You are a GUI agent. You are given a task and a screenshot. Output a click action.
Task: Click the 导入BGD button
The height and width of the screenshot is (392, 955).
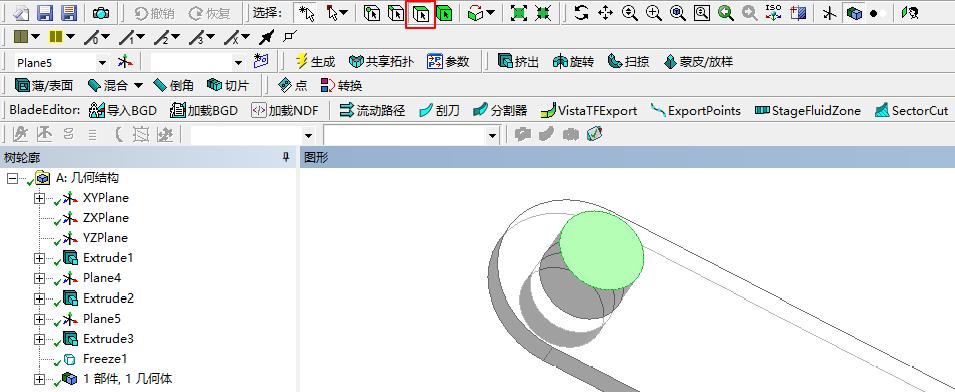point(123,110)
